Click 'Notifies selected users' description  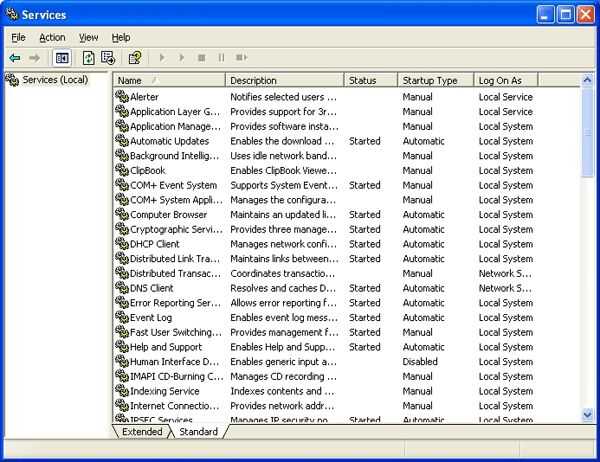(284, 97)
